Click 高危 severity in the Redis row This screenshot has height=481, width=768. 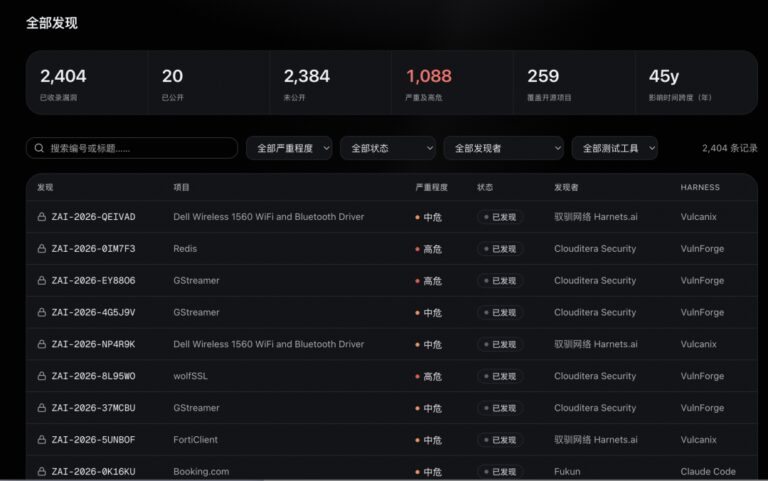[429, 249]
